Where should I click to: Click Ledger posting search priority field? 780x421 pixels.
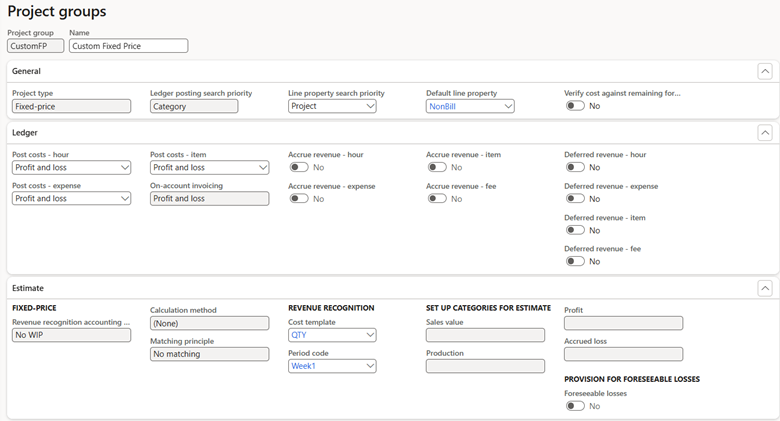(x=194, y=106)
